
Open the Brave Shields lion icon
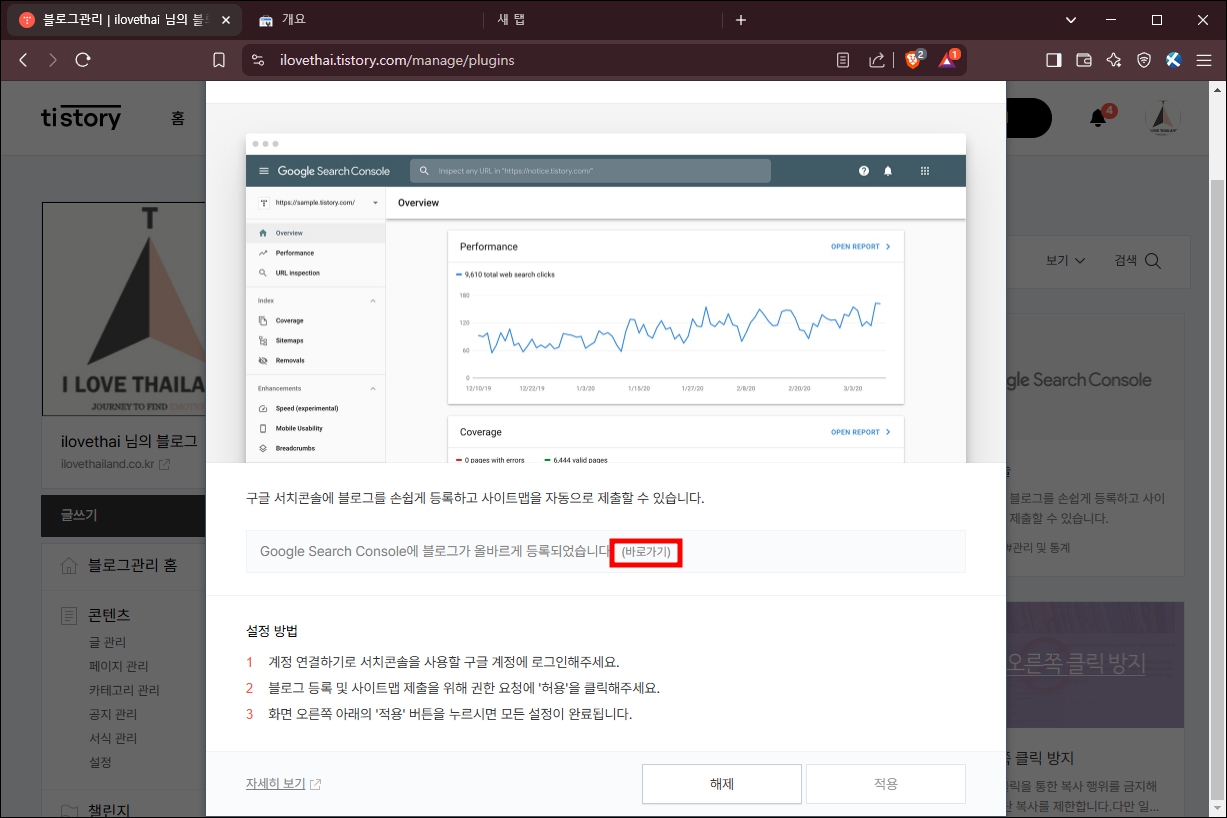pyautogui.click(x=913, y=60)
